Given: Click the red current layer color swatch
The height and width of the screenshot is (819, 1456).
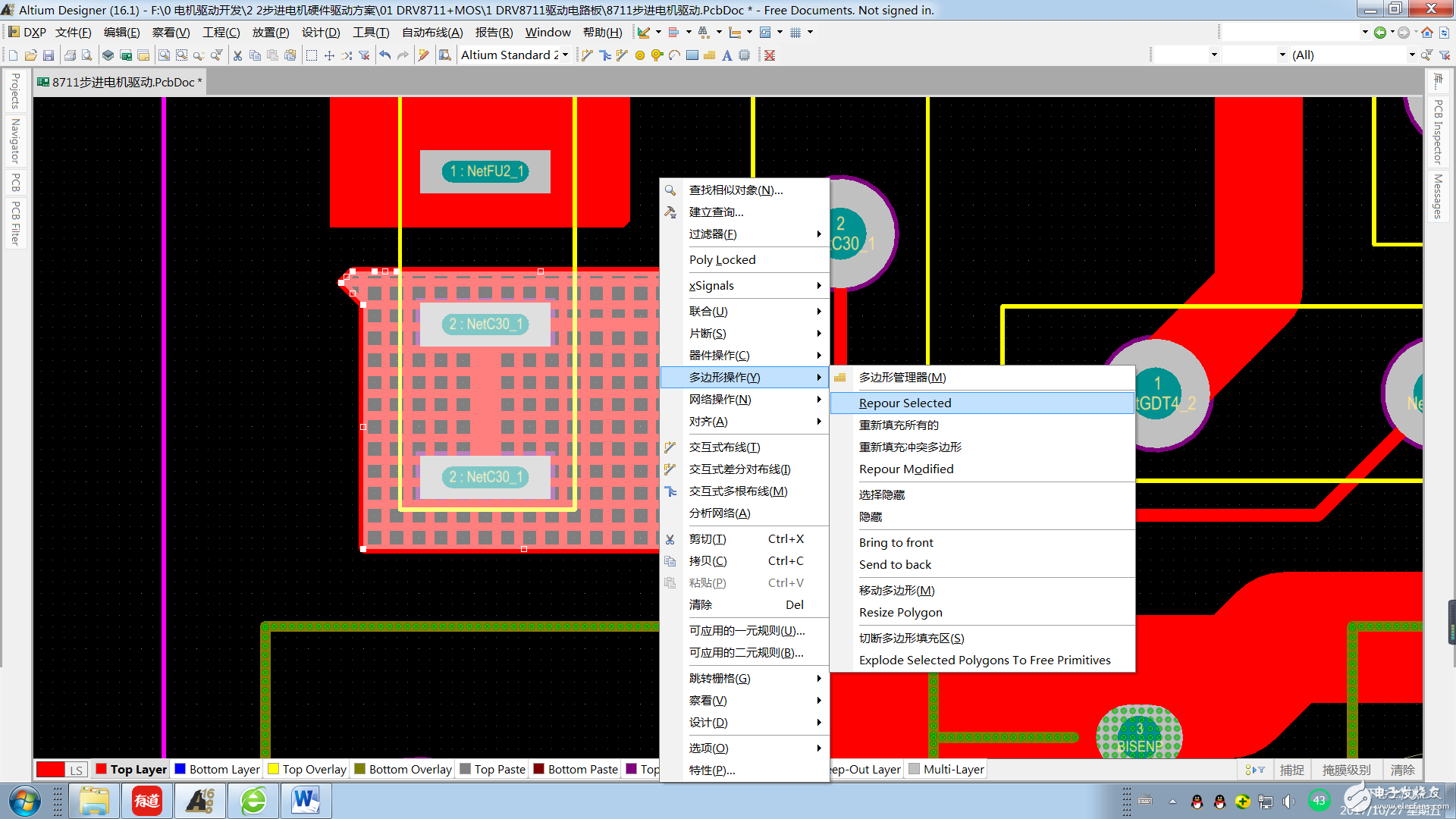Looking at the screenshot, I should (x=51, y=770).
